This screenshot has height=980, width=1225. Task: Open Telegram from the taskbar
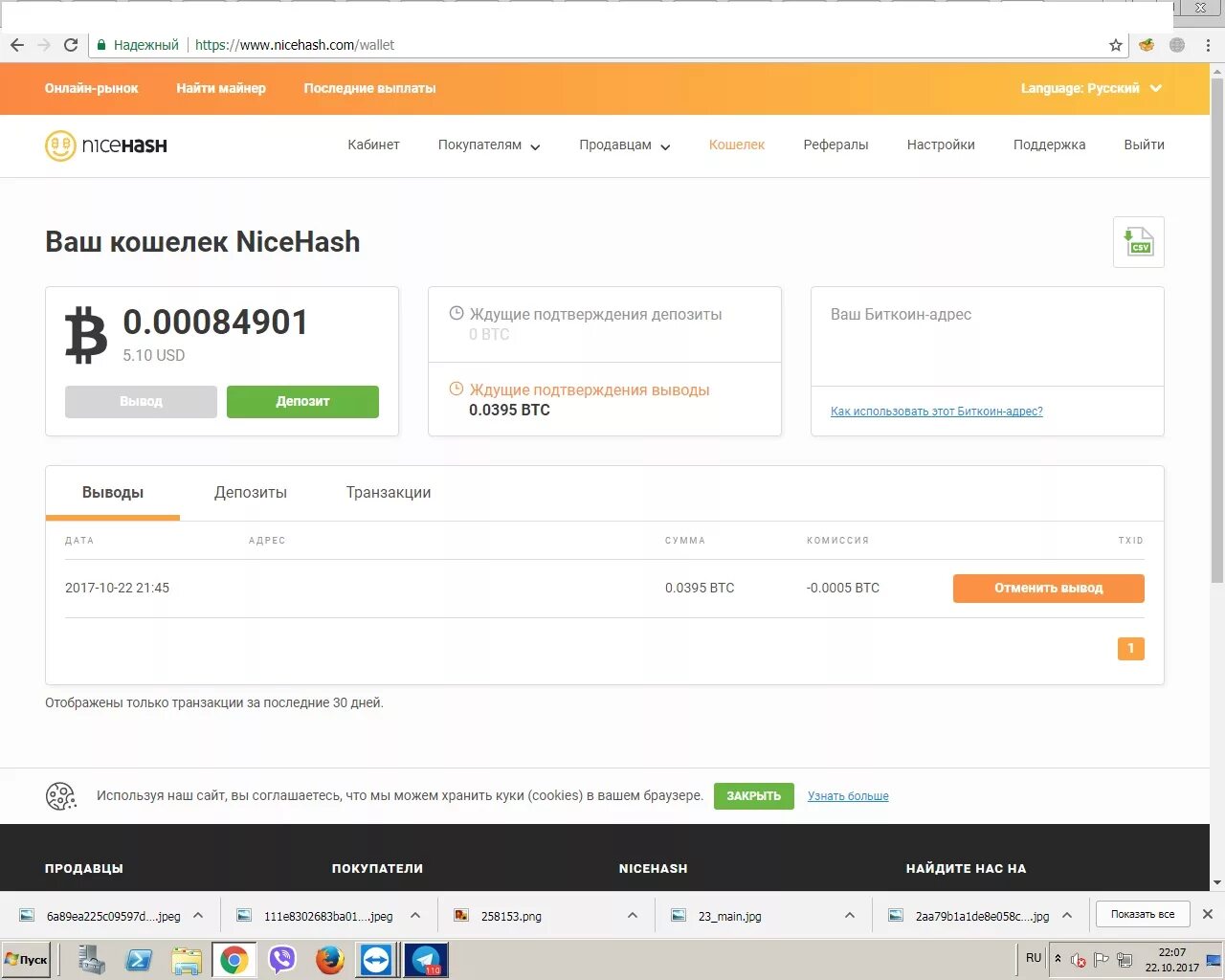(426, 960)
